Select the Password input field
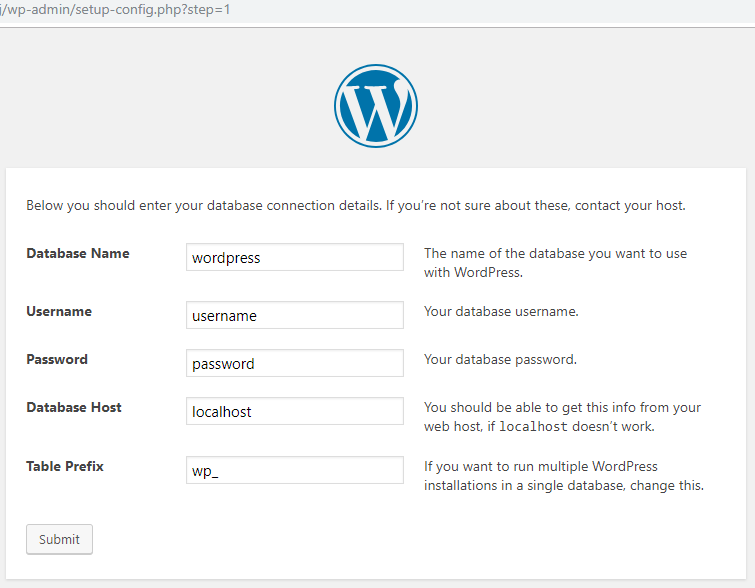The height and width of the screenshot is (588, 755). pyautogui.click(x=295, y=363)
